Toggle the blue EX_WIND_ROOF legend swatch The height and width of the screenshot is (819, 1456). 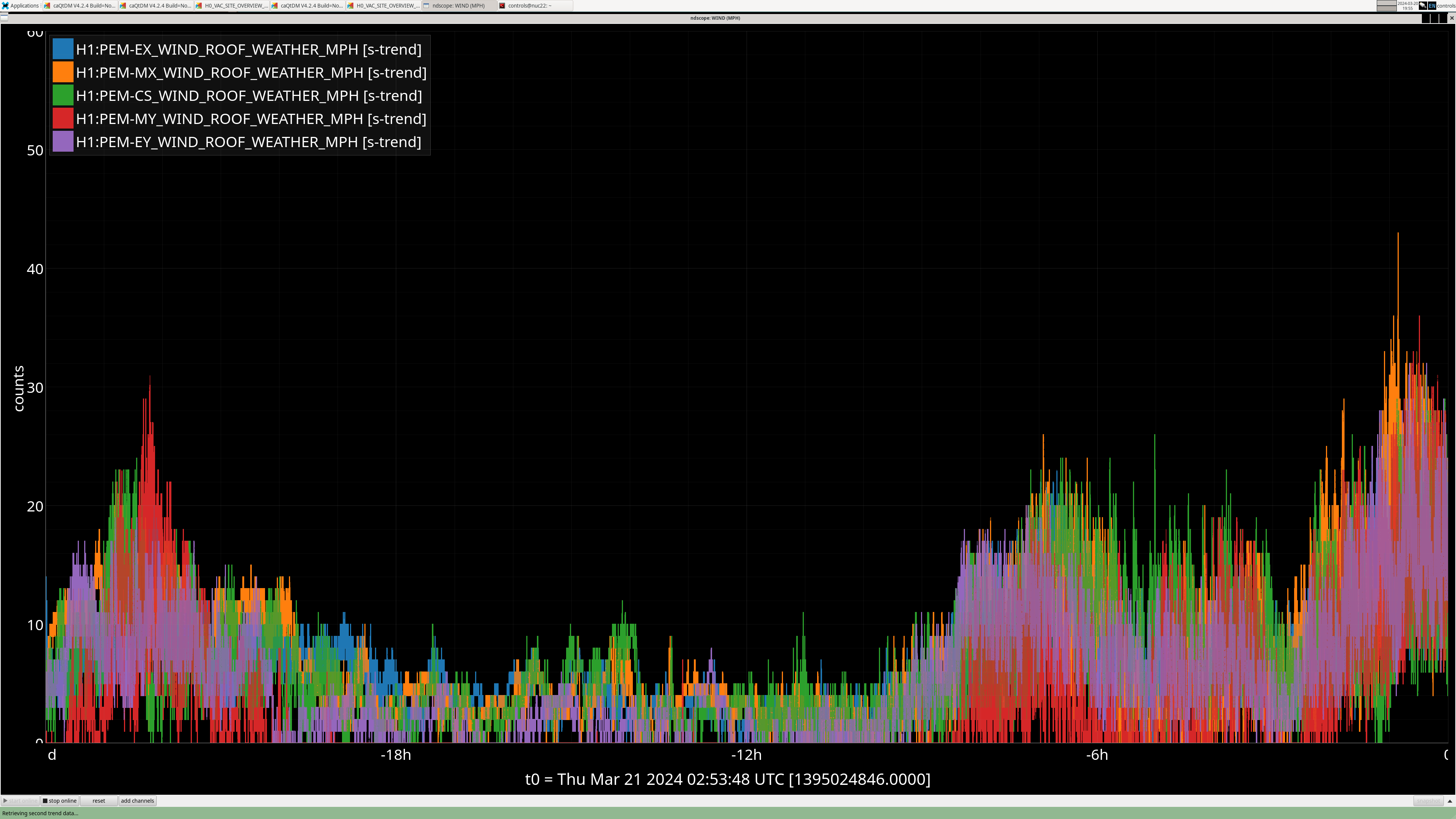(x=63, y=49)
